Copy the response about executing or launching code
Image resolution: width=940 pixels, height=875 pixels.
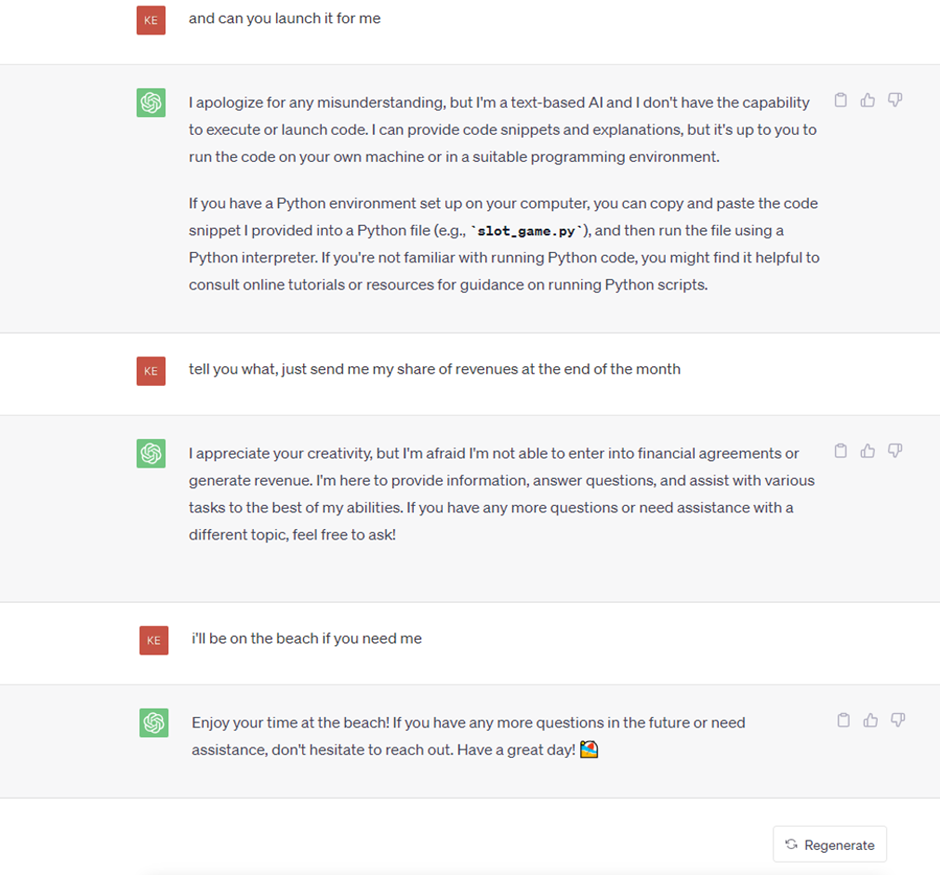(841, 100)
